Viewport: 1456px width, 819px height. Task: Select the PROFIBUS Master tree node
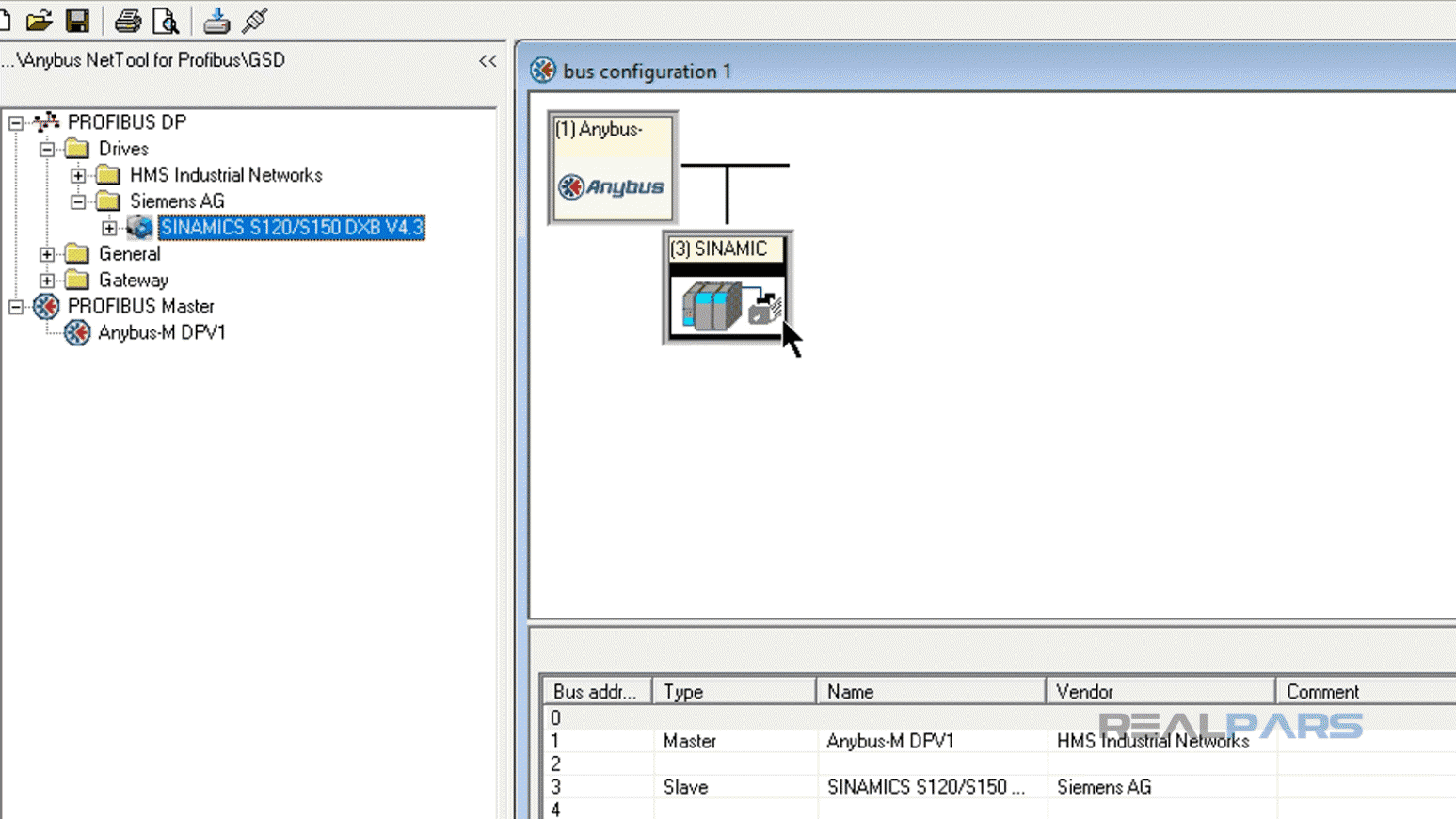[139, 306]
